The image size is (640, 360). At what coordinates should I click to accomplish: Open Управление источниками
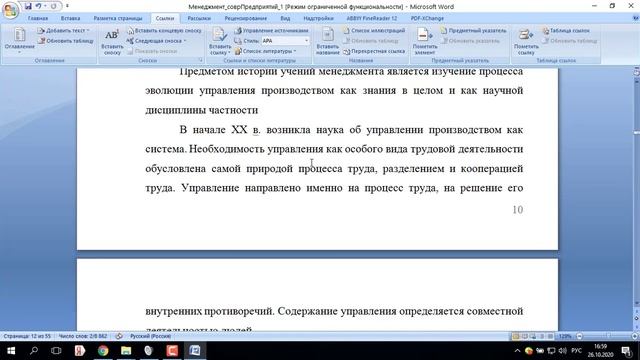(x=271, y=31)
